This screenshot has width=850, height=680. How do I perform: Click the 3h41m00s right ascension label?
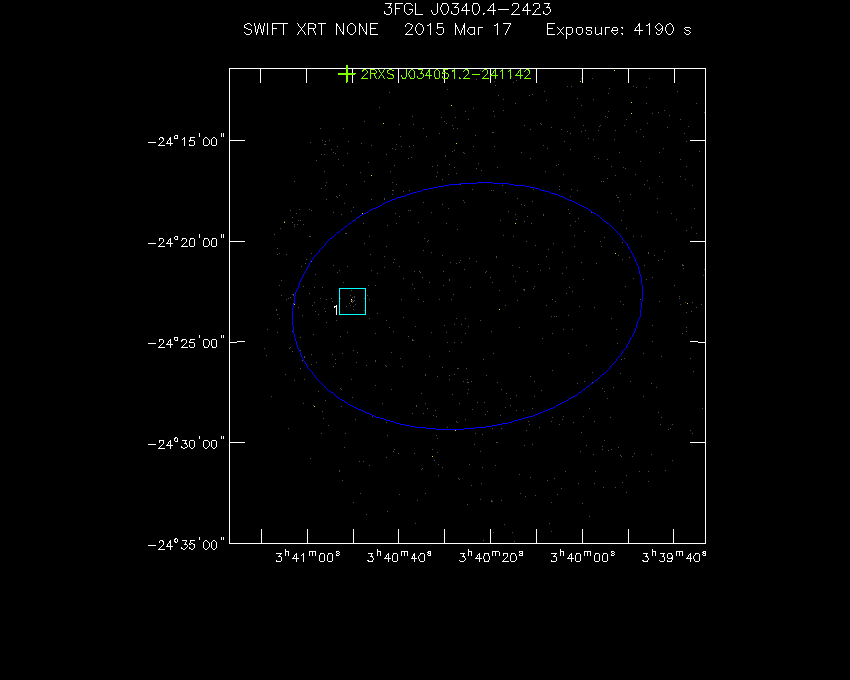click(x=308, y=557)
